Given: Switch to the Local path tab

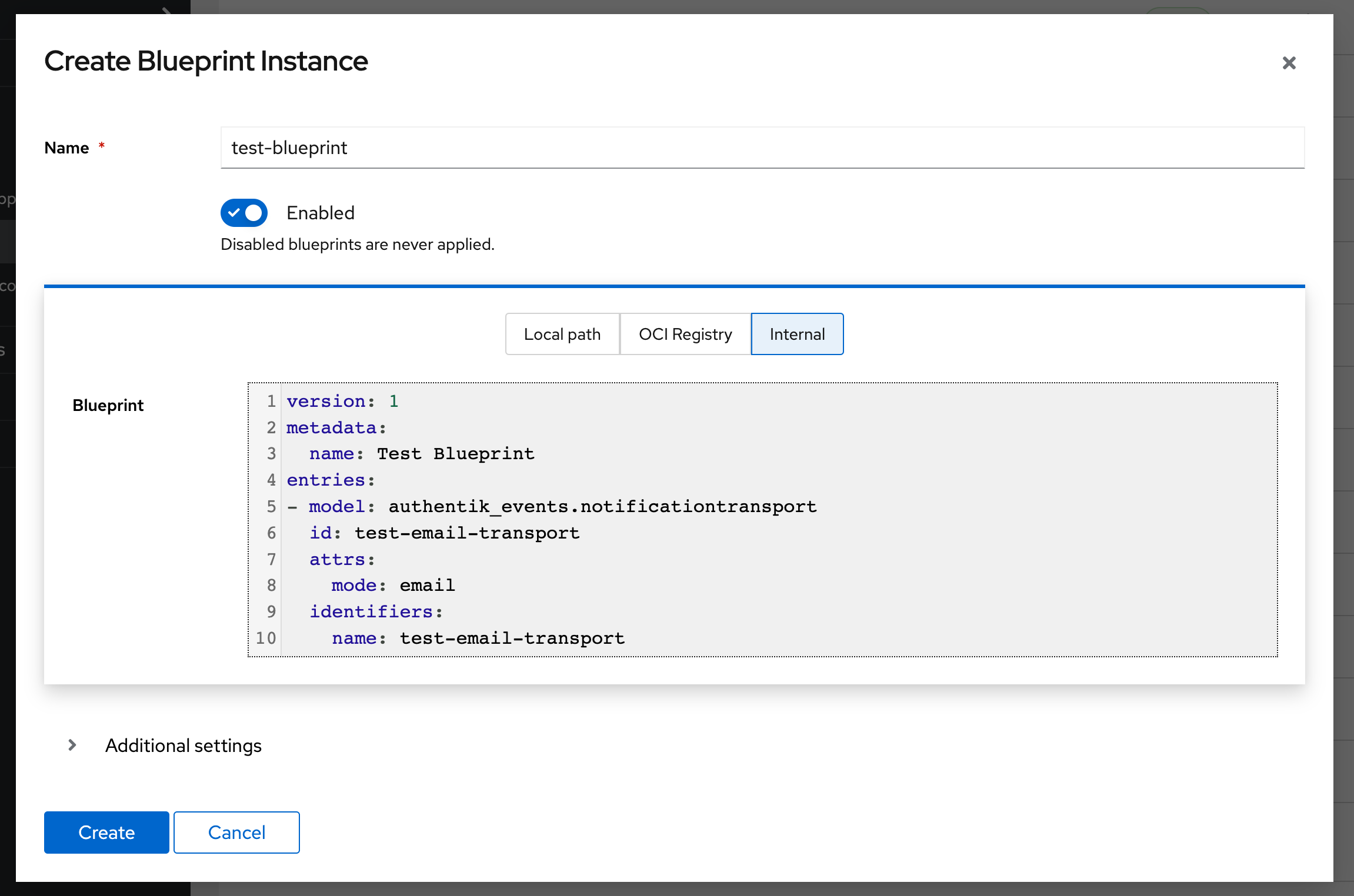Looking at the screenshot, I should tap(562, 334).
